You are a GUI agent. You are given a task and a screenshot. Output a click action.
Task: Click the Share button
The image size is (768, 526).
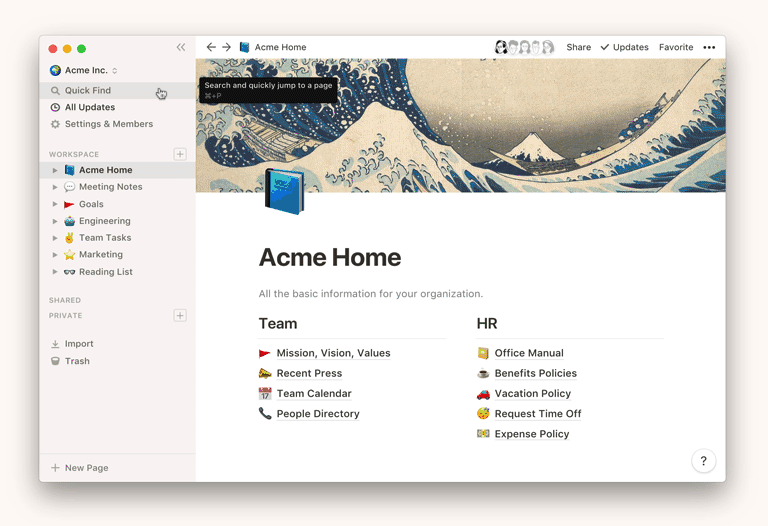(x=578, y=47)
